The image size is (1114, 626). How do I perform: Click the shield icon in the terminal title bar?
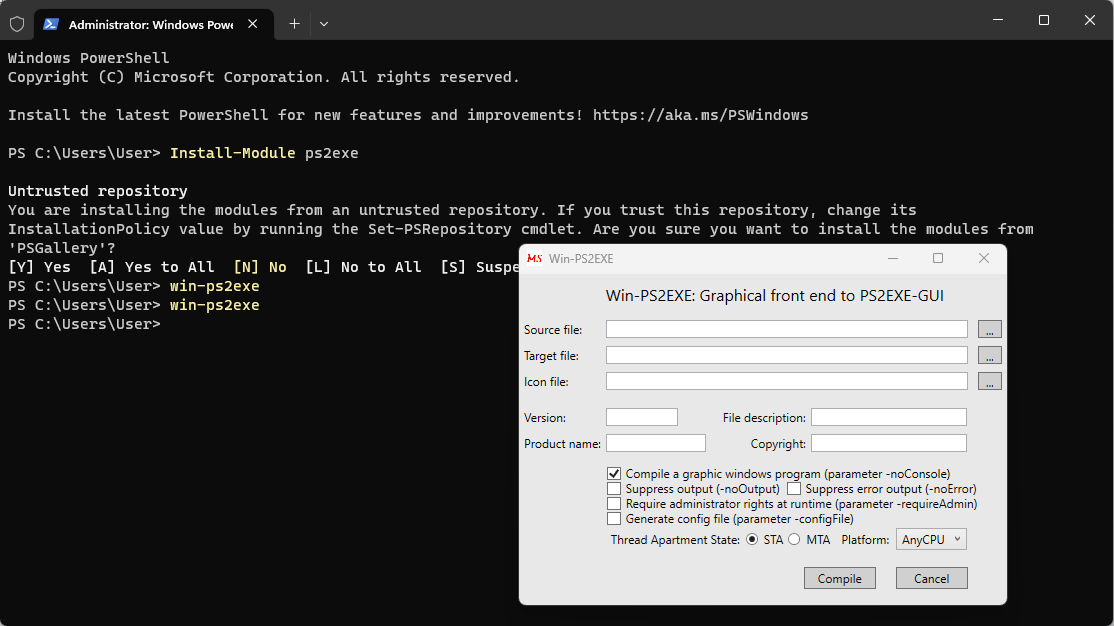[x=17, y=24]
